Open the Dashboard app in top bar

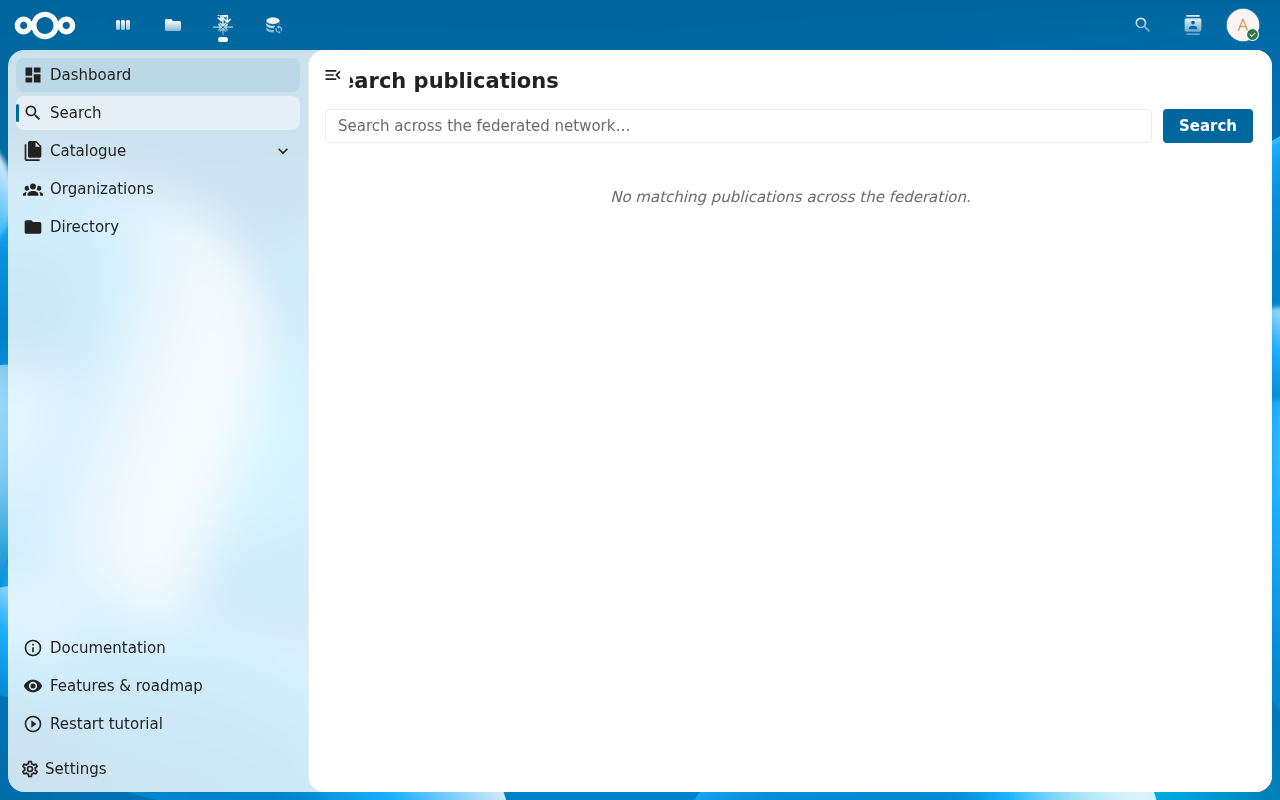[x=123, y=25]
